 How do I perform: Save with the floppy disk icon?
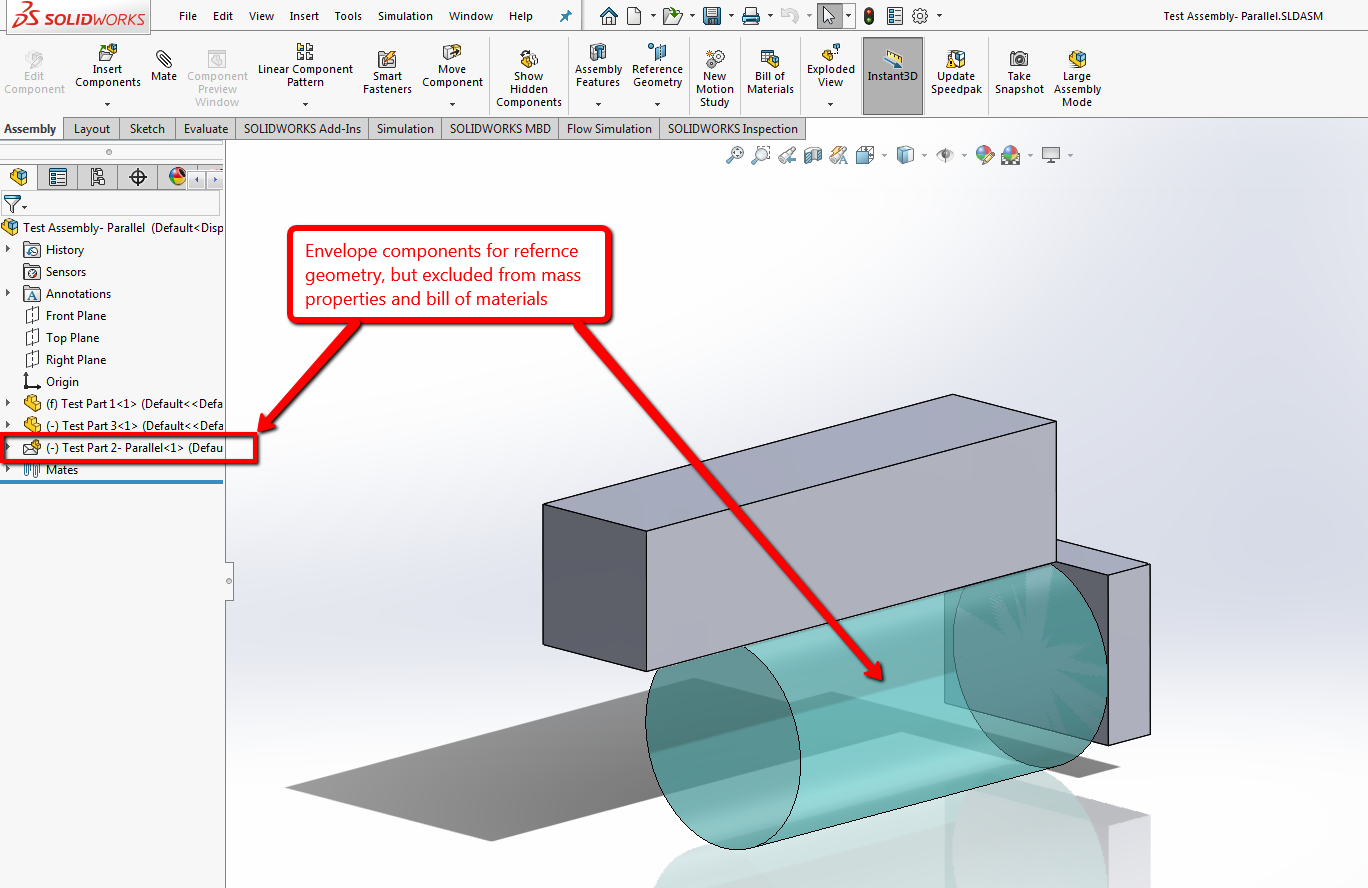coord(712,16)
